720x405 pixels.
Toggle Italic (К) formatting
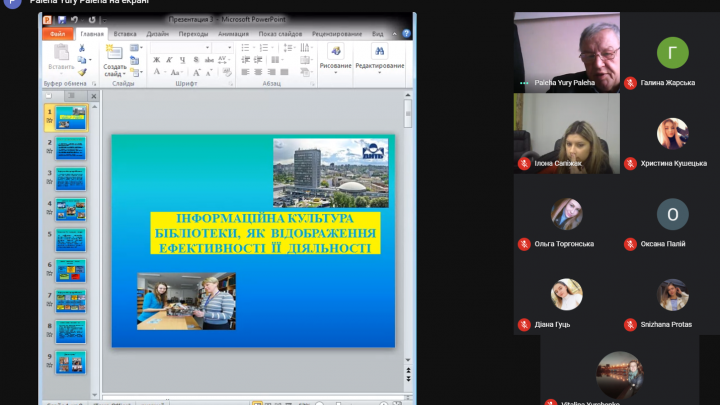click(169, 60)
